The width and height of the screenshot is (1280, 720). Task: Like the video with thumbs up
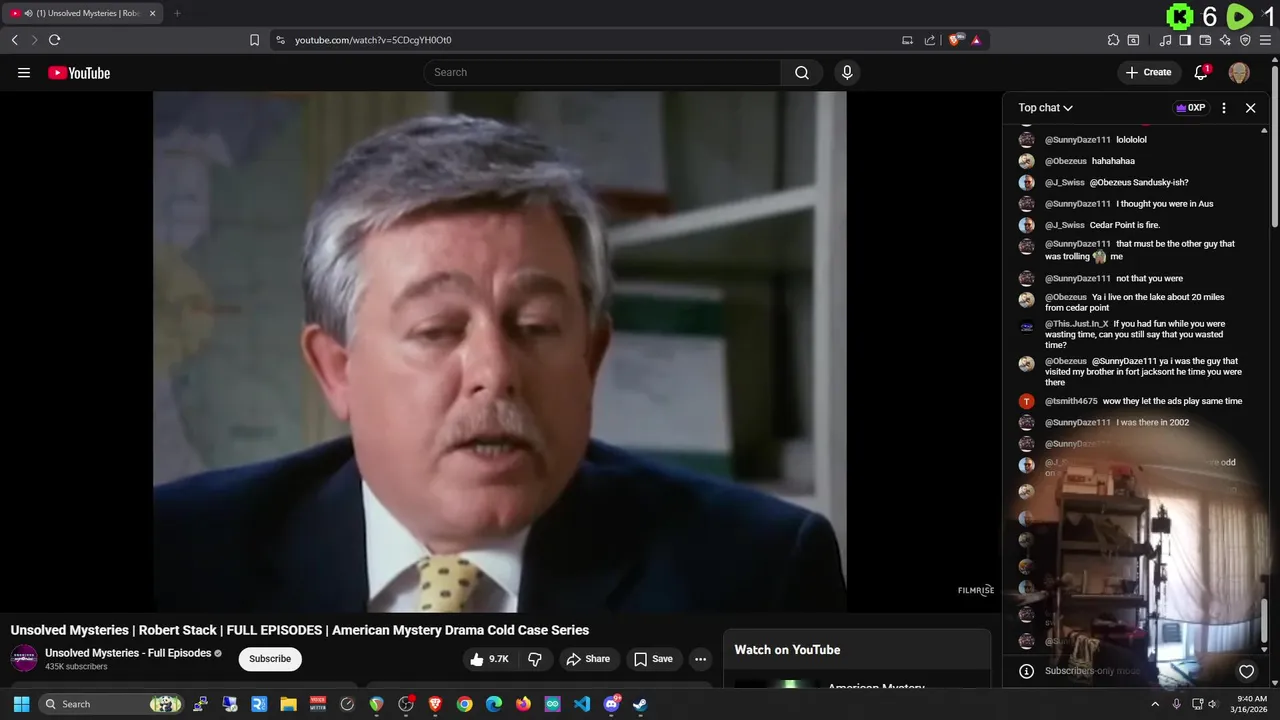(488, 659)
